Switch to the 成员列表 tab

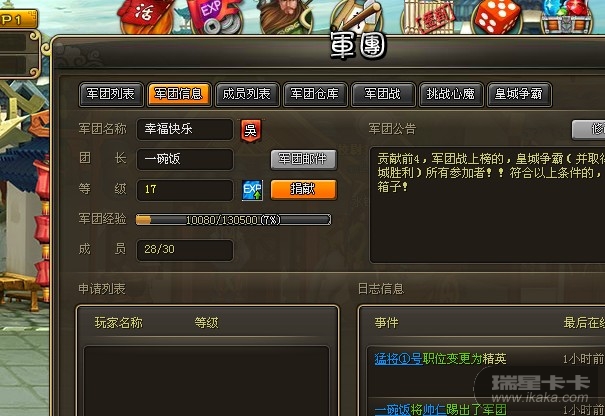247,94
